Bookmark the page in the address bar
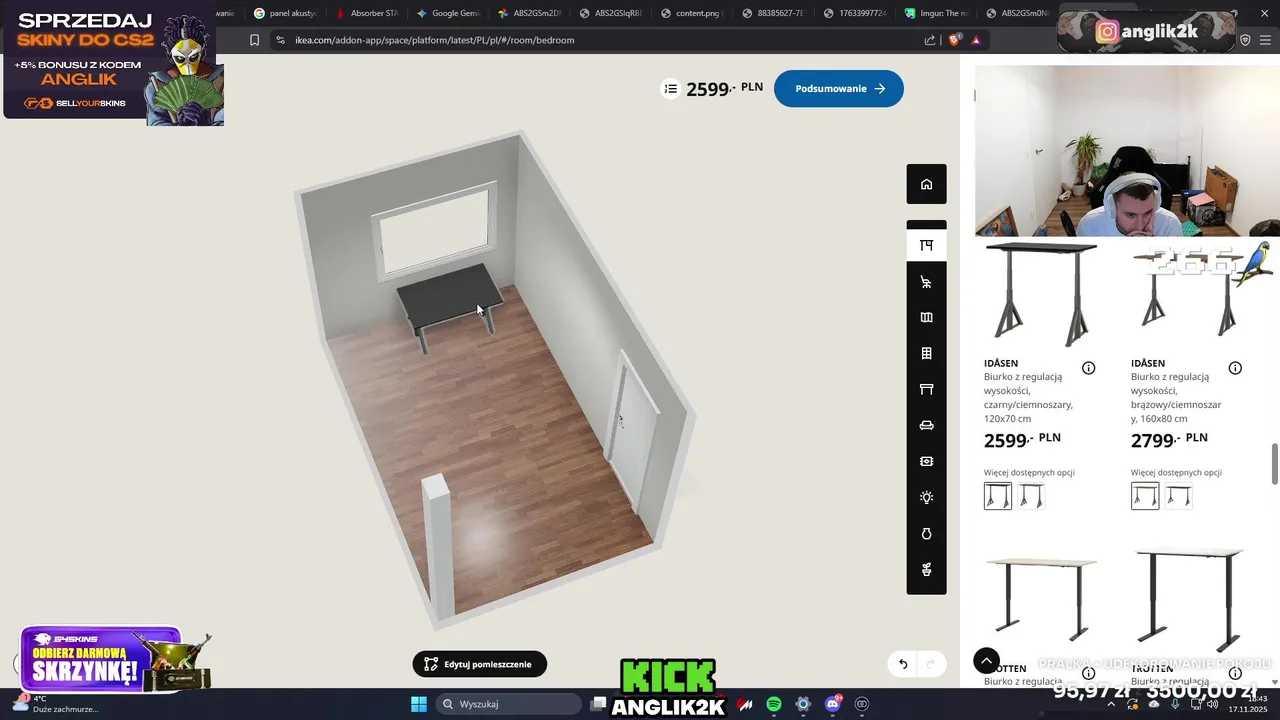This screenshot has width=1280, height=720. point(254,40)
